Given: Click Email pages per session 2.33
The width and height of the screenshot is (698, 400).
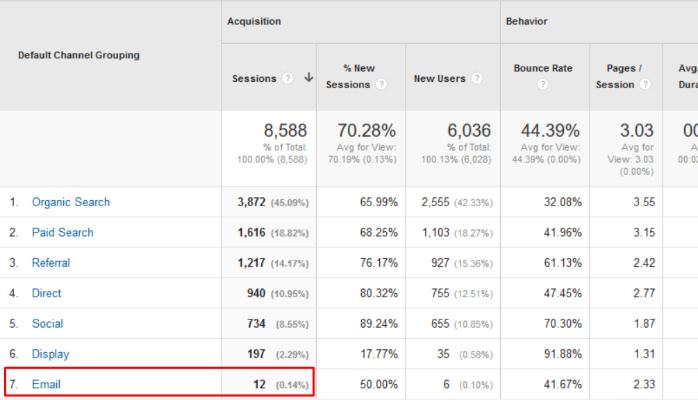Looking at the screenshot, I should (644, 384).
